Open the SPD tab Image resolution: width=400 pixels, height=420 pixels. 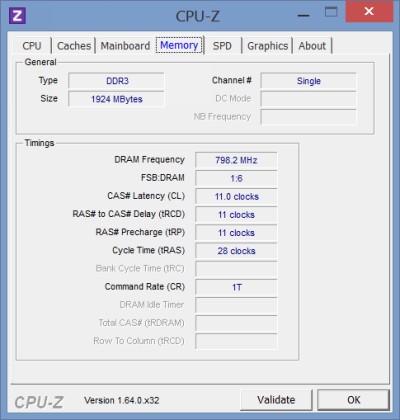[x=222, y=46]
